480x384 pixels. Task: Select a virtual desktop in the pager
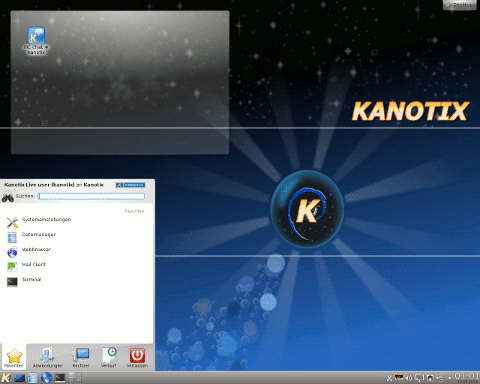[75, 378]
